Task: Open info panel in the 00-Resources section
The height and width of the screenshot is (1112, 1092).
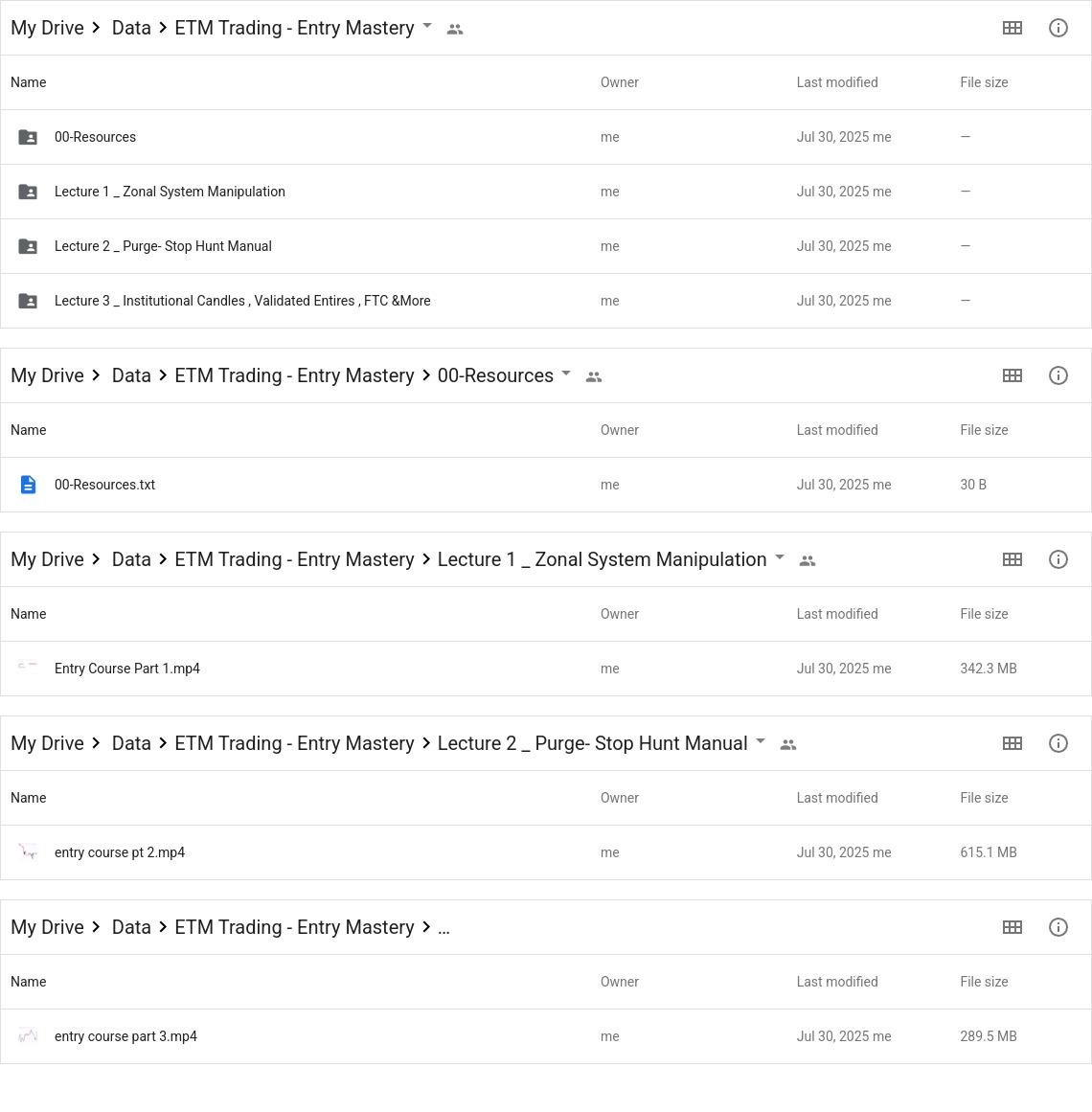Action: tap(1058, 375)
